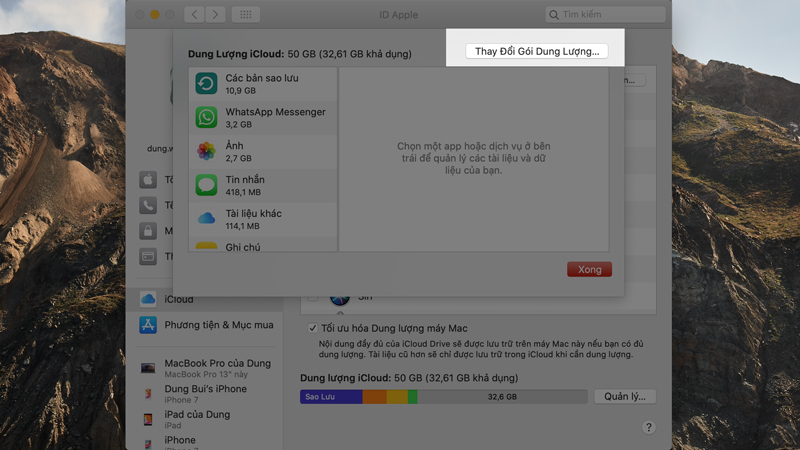
Task: Toggle Tối ưu hóa Dung lượng máy Mac
Action: (313, 328)
